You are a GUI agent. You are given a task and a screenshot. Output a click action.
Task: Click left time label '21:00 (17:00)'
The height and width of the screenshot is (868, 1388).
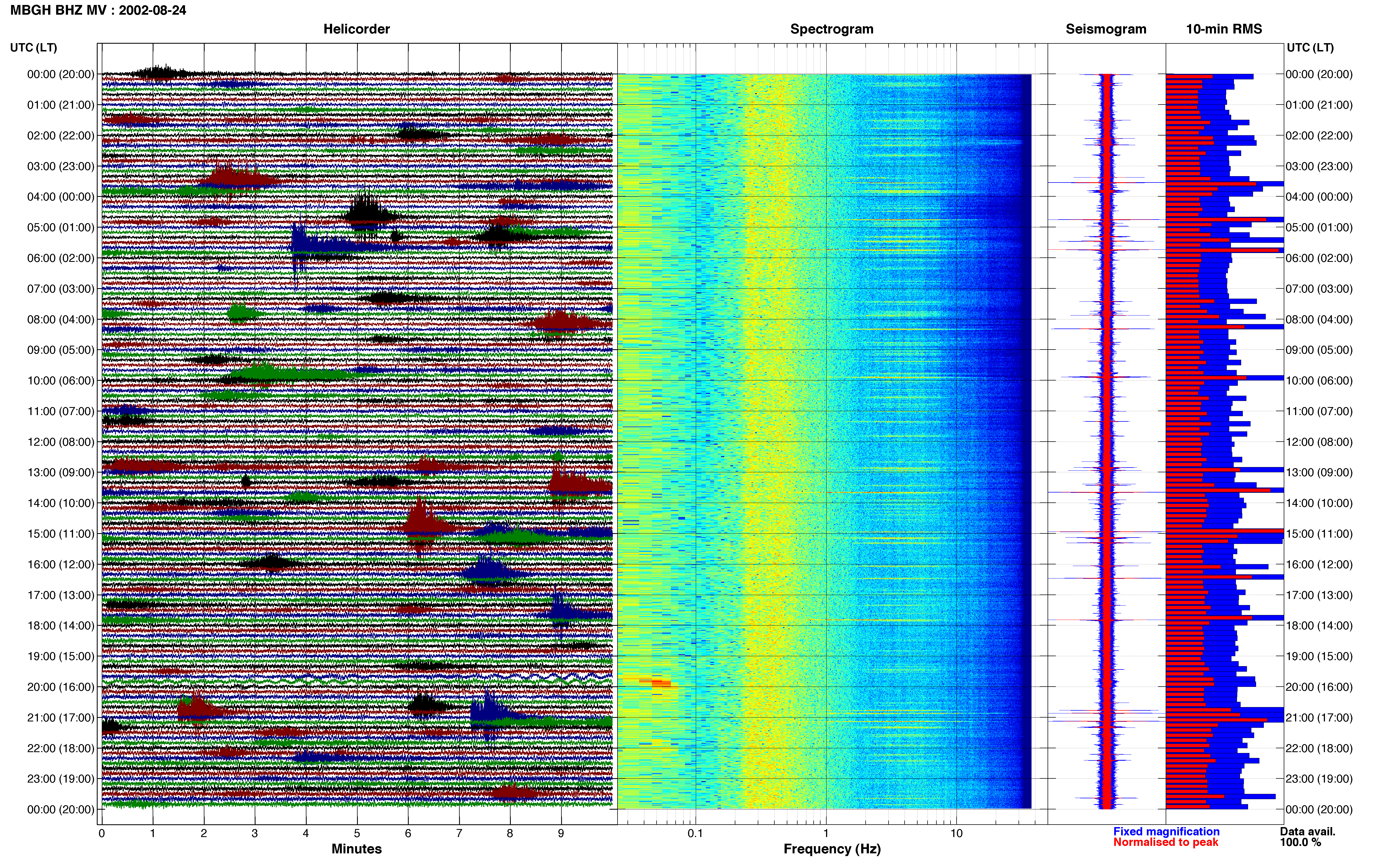coord(61,718)
